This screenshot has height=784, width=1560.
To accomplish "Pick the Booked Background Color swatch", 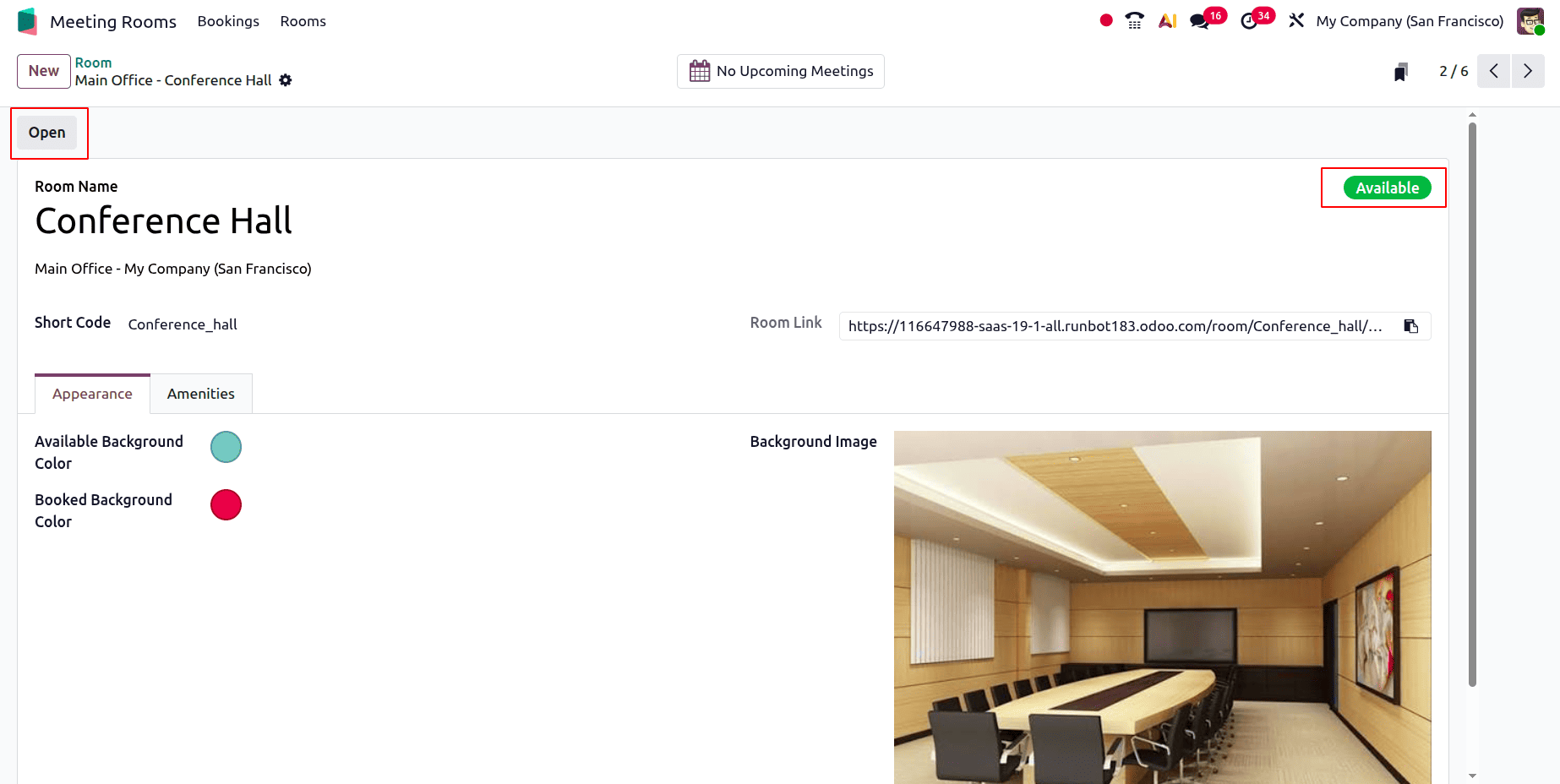I will point(226,505).
